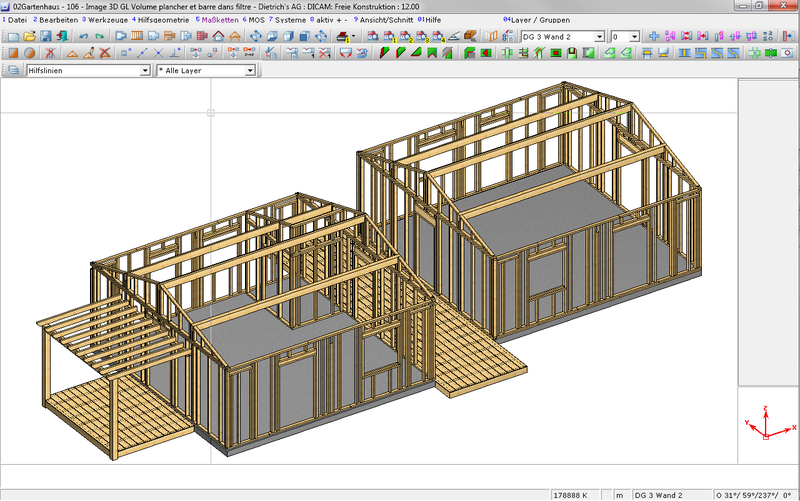Open the DG 3 Wand 2 dropdown

(x=599, y=36)
